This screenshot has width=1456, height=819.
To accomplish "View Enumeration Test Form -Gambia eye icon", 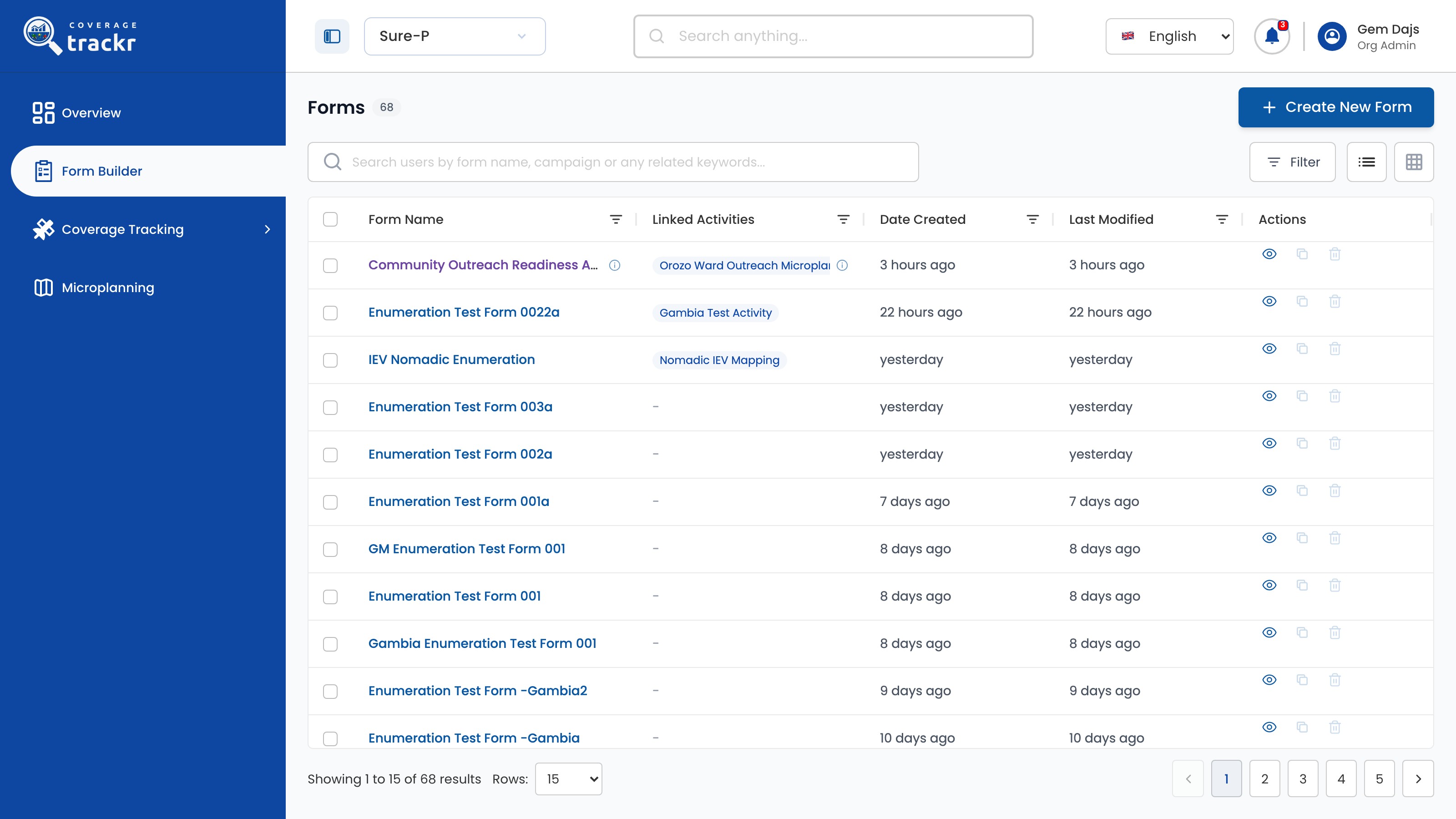I will click(1269, 728).
